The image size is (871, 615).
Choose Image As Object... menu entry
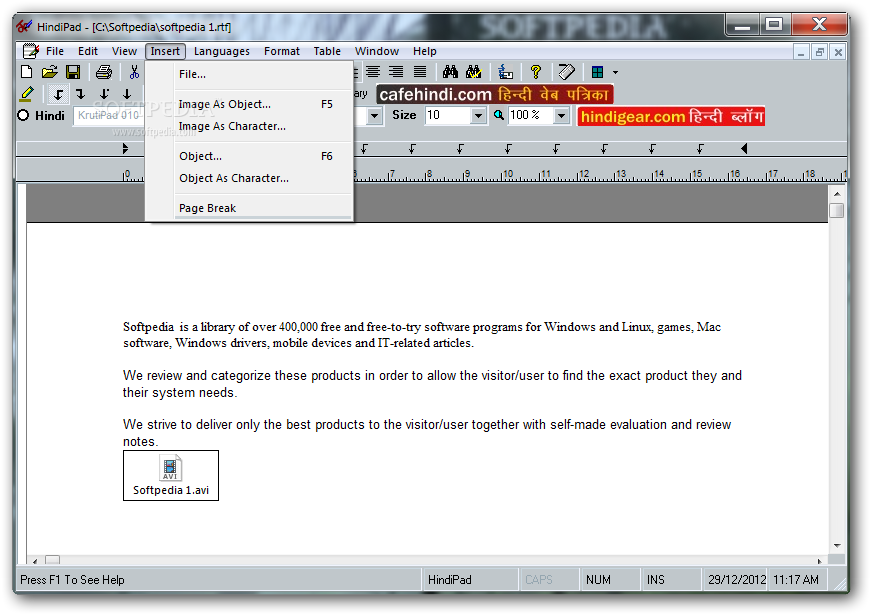pyautogui.click(x=249, y=104)
